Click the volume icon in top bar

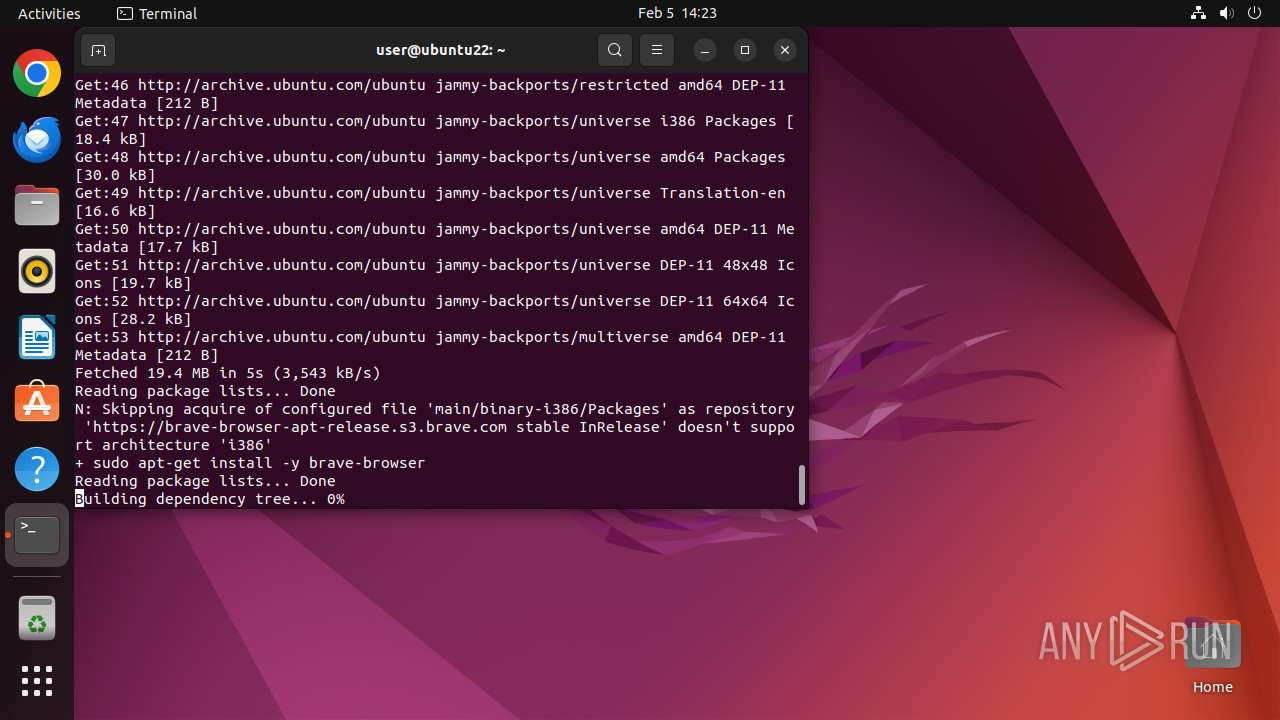tap(1227, 13)
